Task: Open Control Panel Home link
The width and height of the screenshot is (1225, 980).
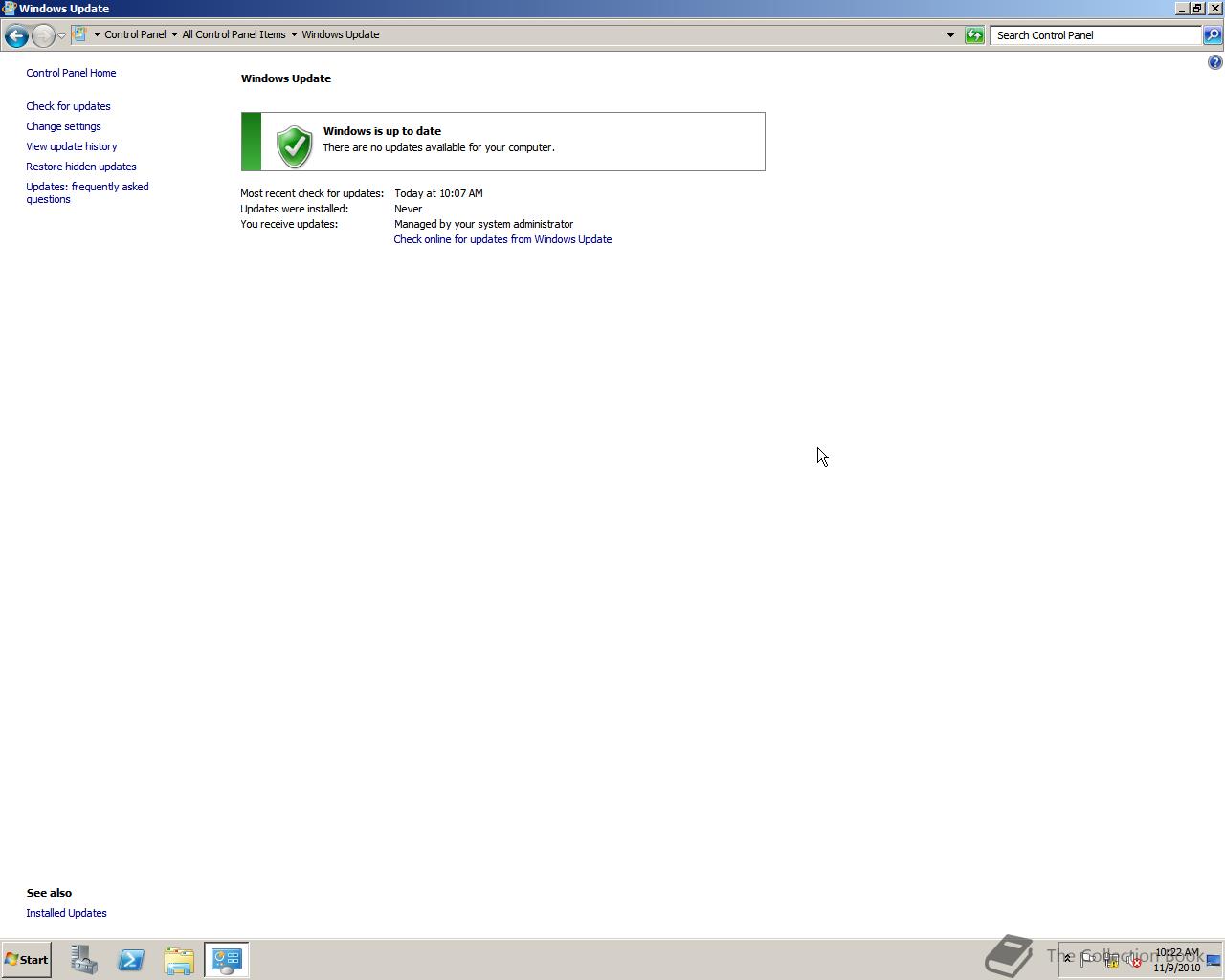Action: tap(71, 73)
